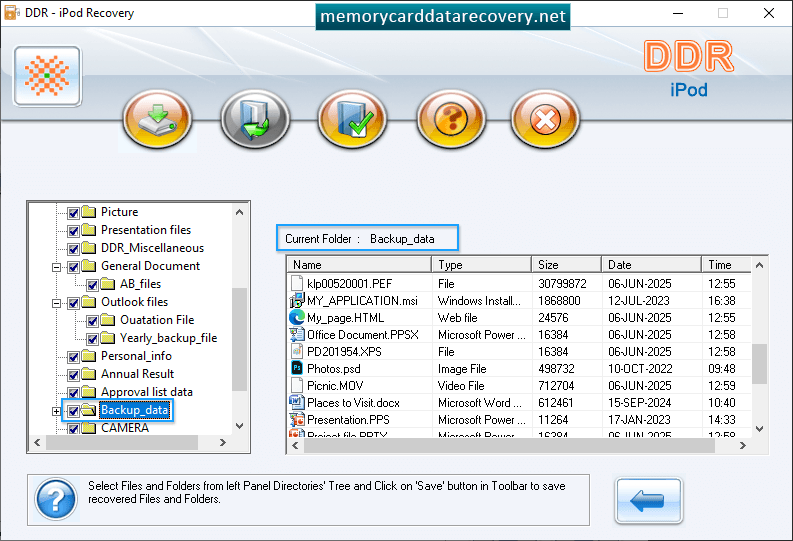Click the blue help question mark icon
Screen dimensions: 793x541
[x=56, y=500]
